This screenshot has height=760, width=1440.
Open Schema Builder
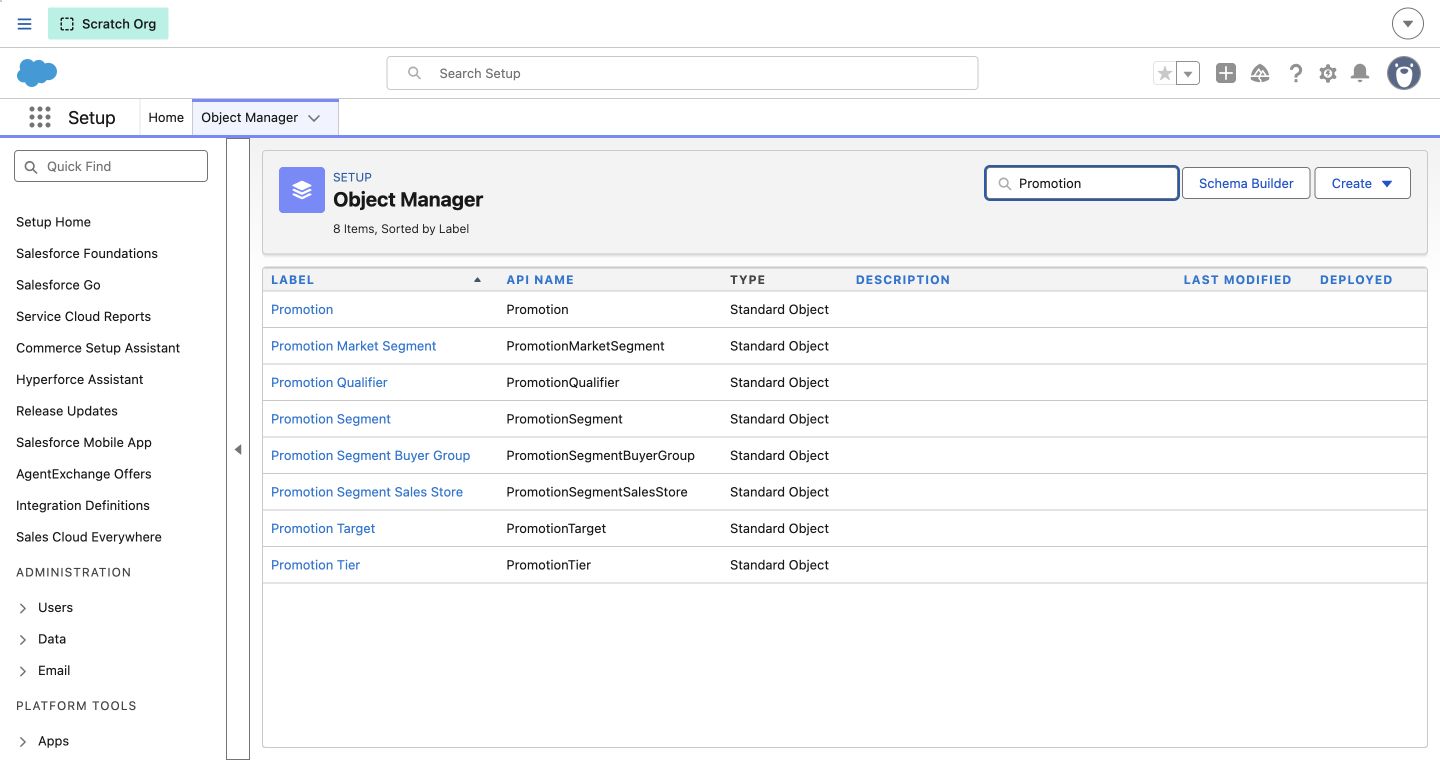click(x=1246, y=183)
